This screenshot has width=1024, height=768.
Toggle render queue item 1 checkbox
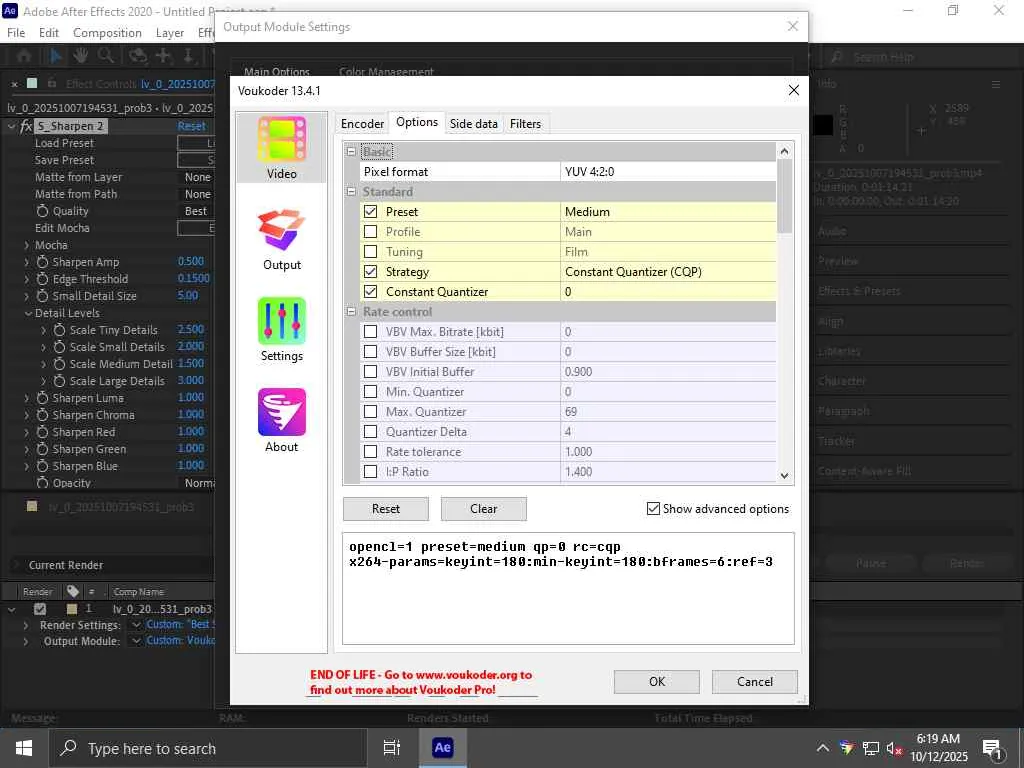[40, 609]
